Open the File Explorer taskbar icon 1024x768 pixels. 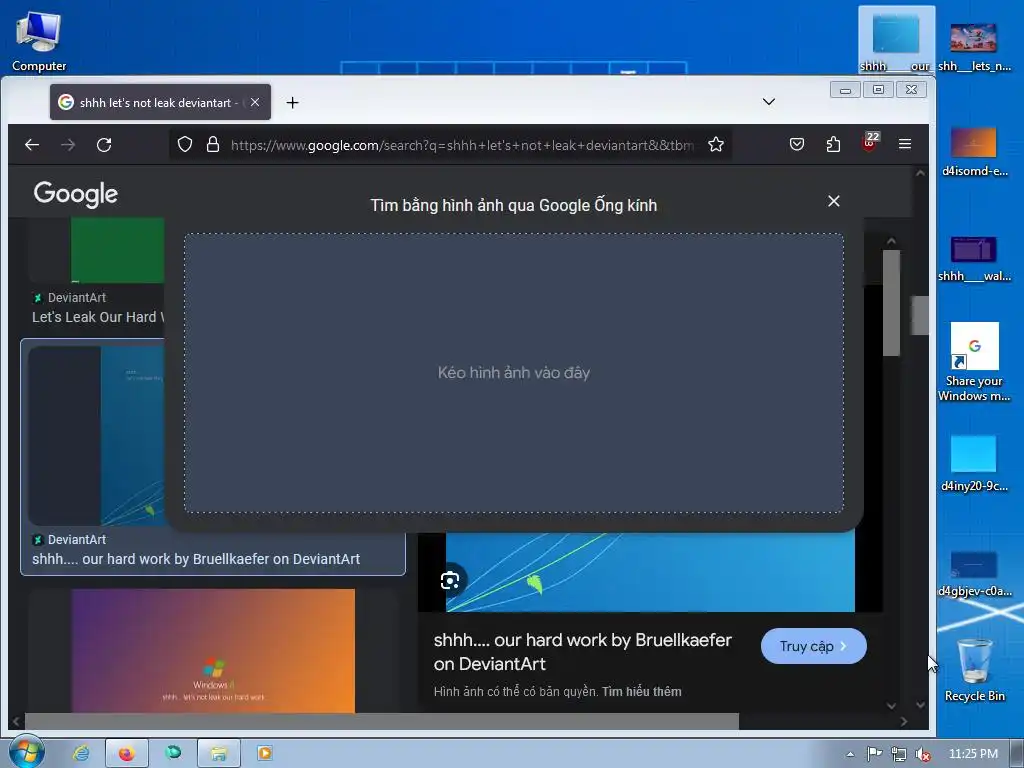(x=218, y=753)
